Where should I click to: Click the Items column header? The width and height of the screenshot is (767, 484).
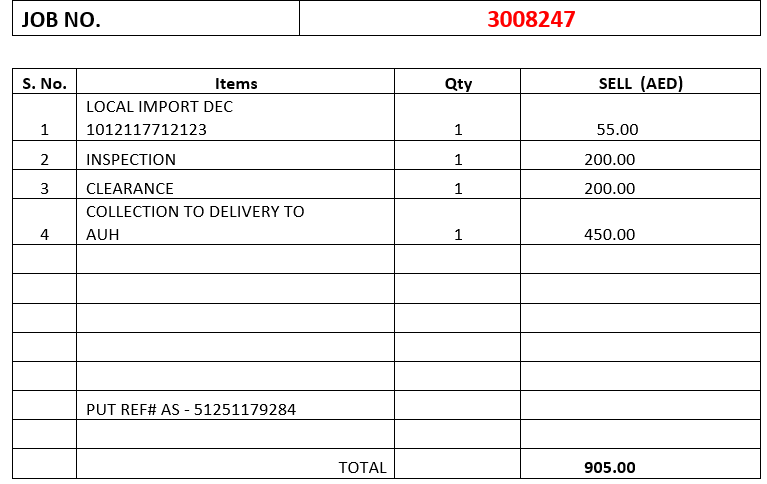click(235, 83)
